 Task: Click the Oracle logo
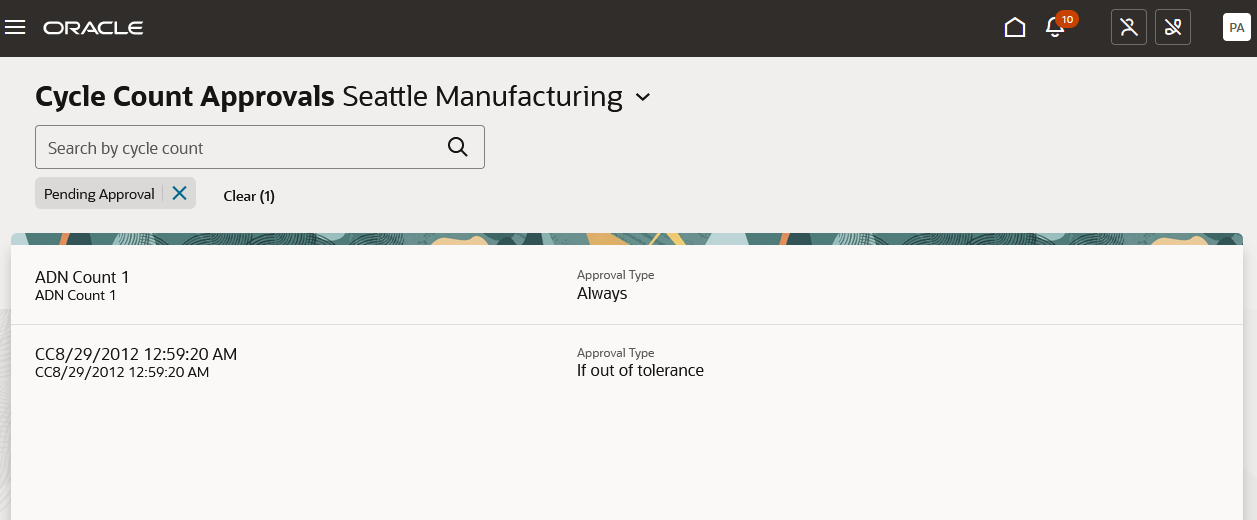pyautogui.click(x=93, y=27)
